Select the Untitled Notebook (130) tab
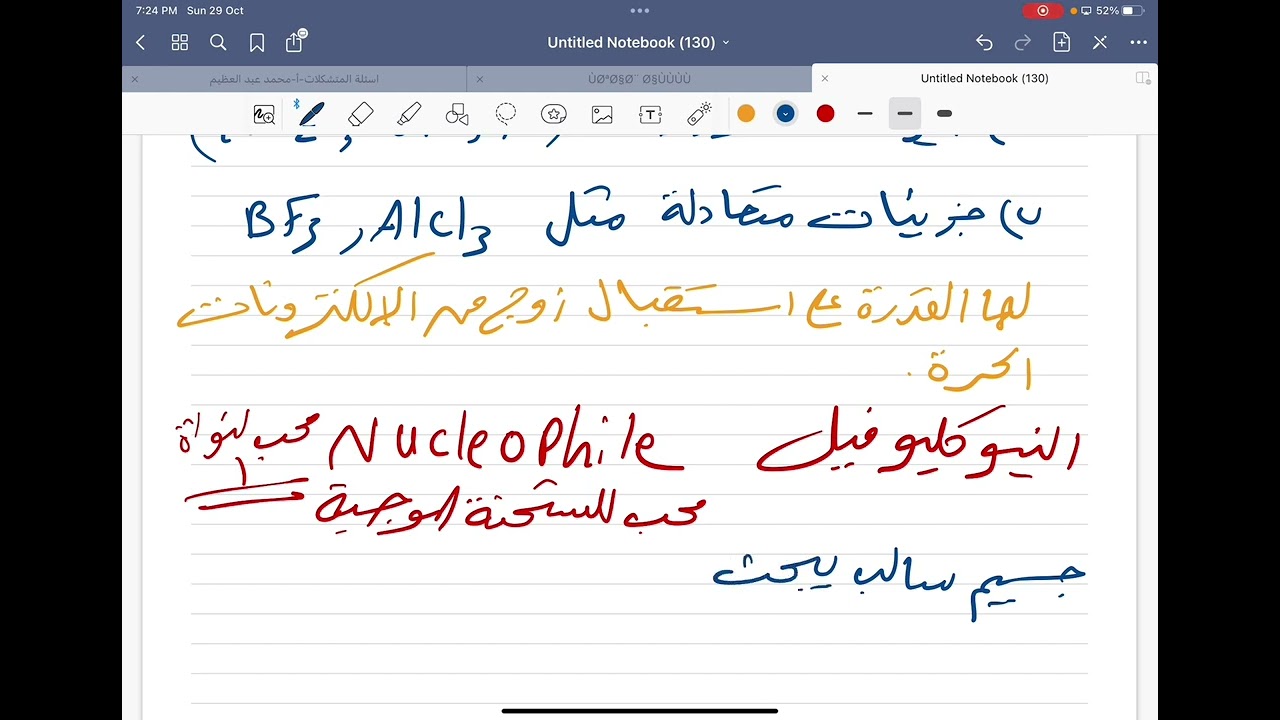Viewport: 1280px width, 720px height. (x=984, y=78)
